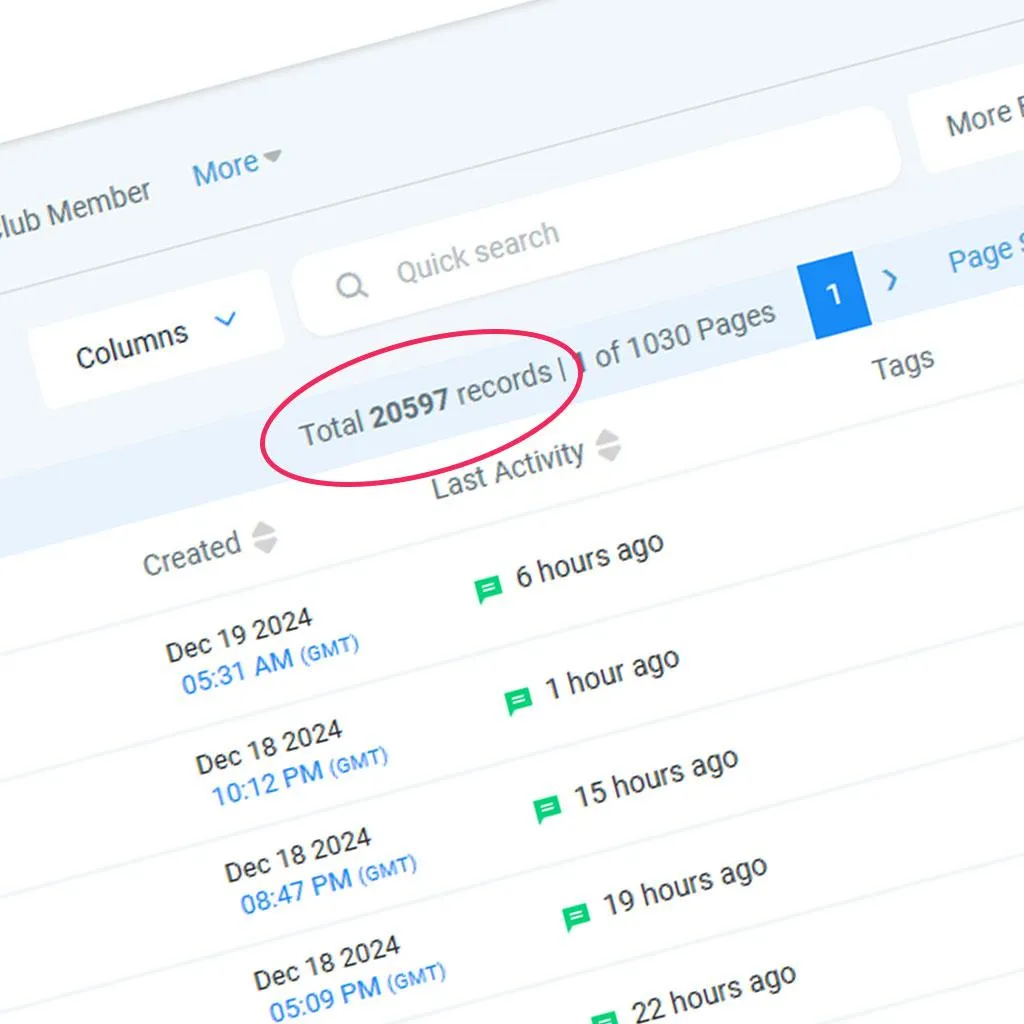Click the '19 hours ago' activity text
The height and width of the screenshot is (1024, 1024).
pyautogui.click(x=684, y=886)
